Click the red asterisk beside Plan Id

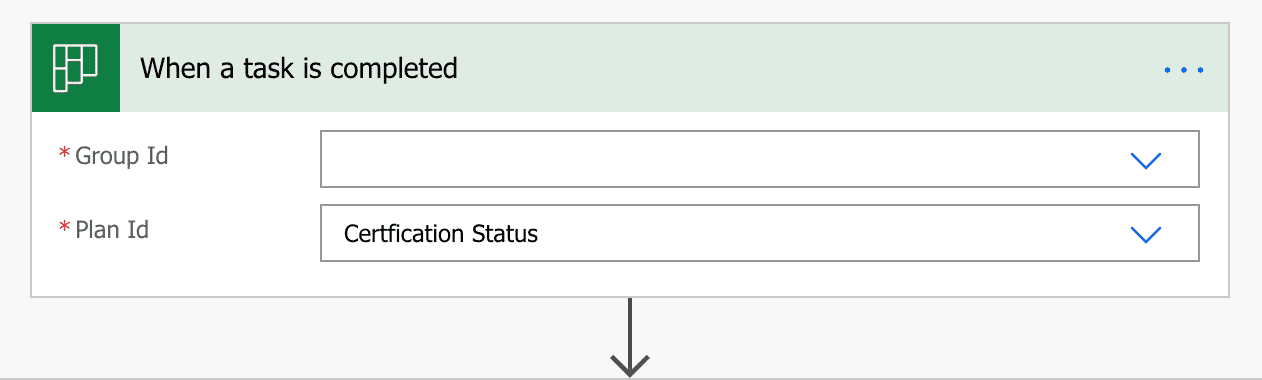click(65, 227)
